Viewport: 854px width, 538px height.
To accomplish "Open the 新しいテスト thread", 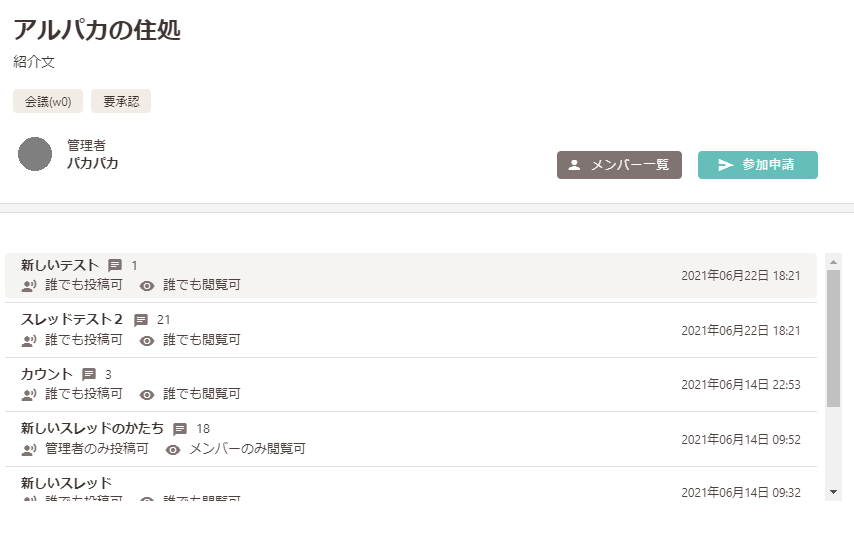I will tap(411, 276).
